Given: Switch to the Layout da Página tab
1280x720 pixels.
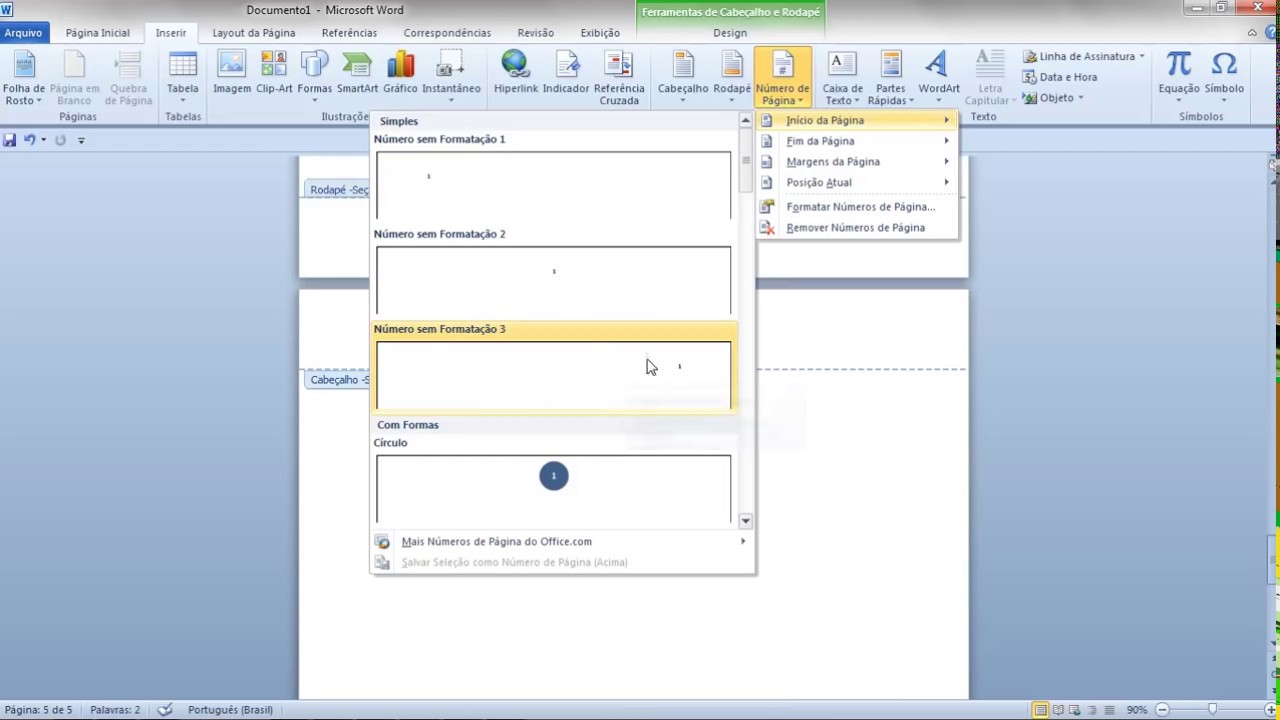Looking at the screenshot, I should coord(254,33).
